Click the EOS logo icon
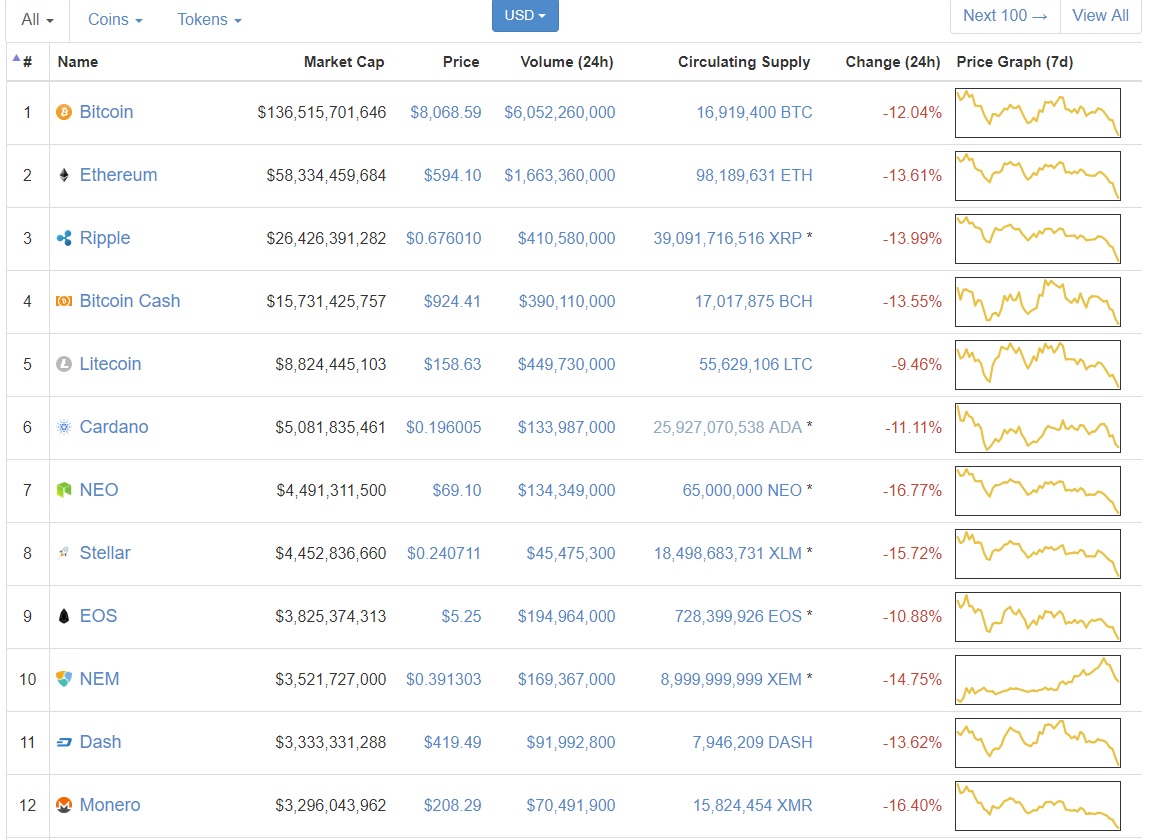The image size is (1149, 840). [x=64, y=616]
